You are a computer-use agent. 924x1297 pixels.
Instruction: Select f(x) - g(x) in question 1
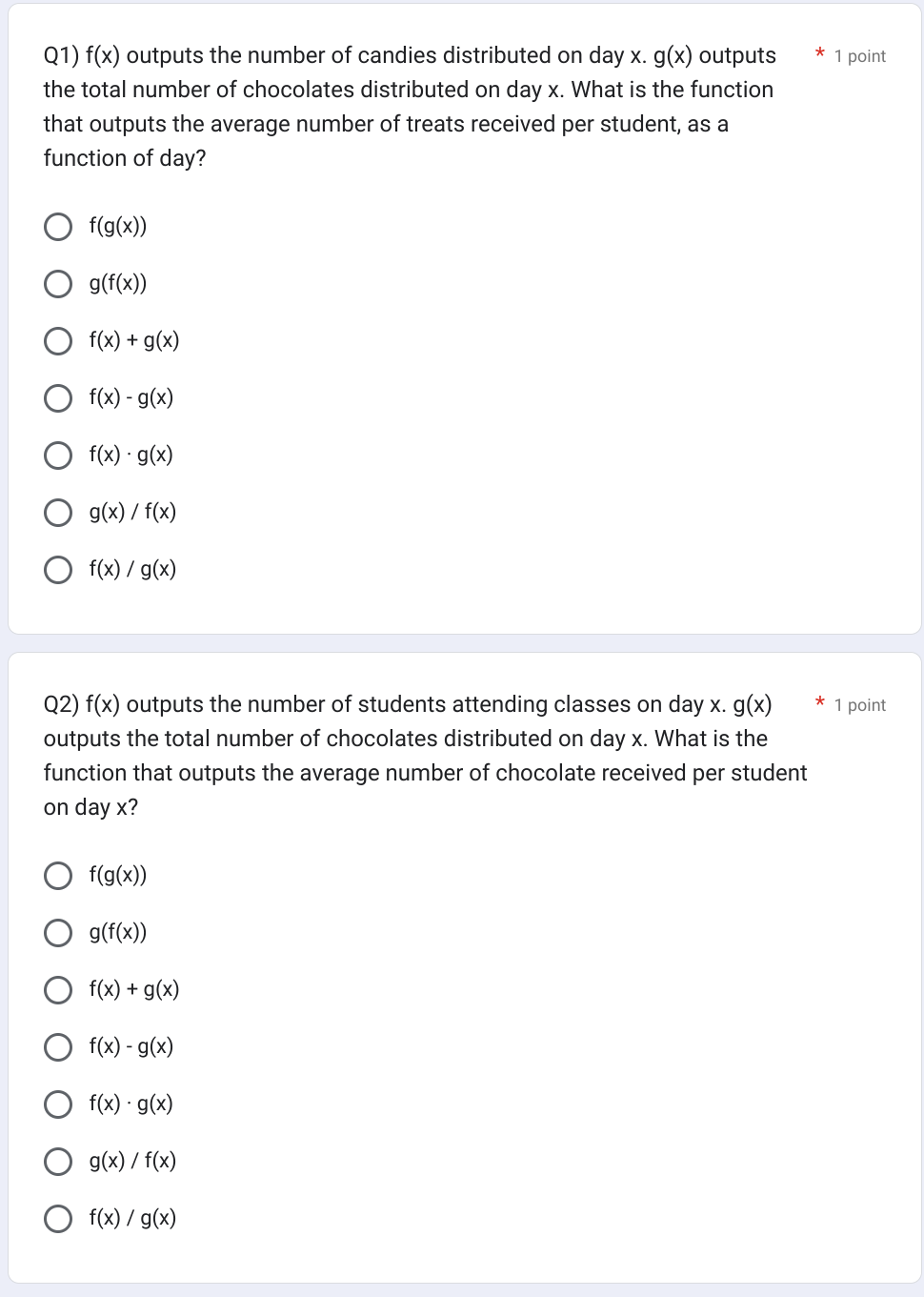[58, 397]
